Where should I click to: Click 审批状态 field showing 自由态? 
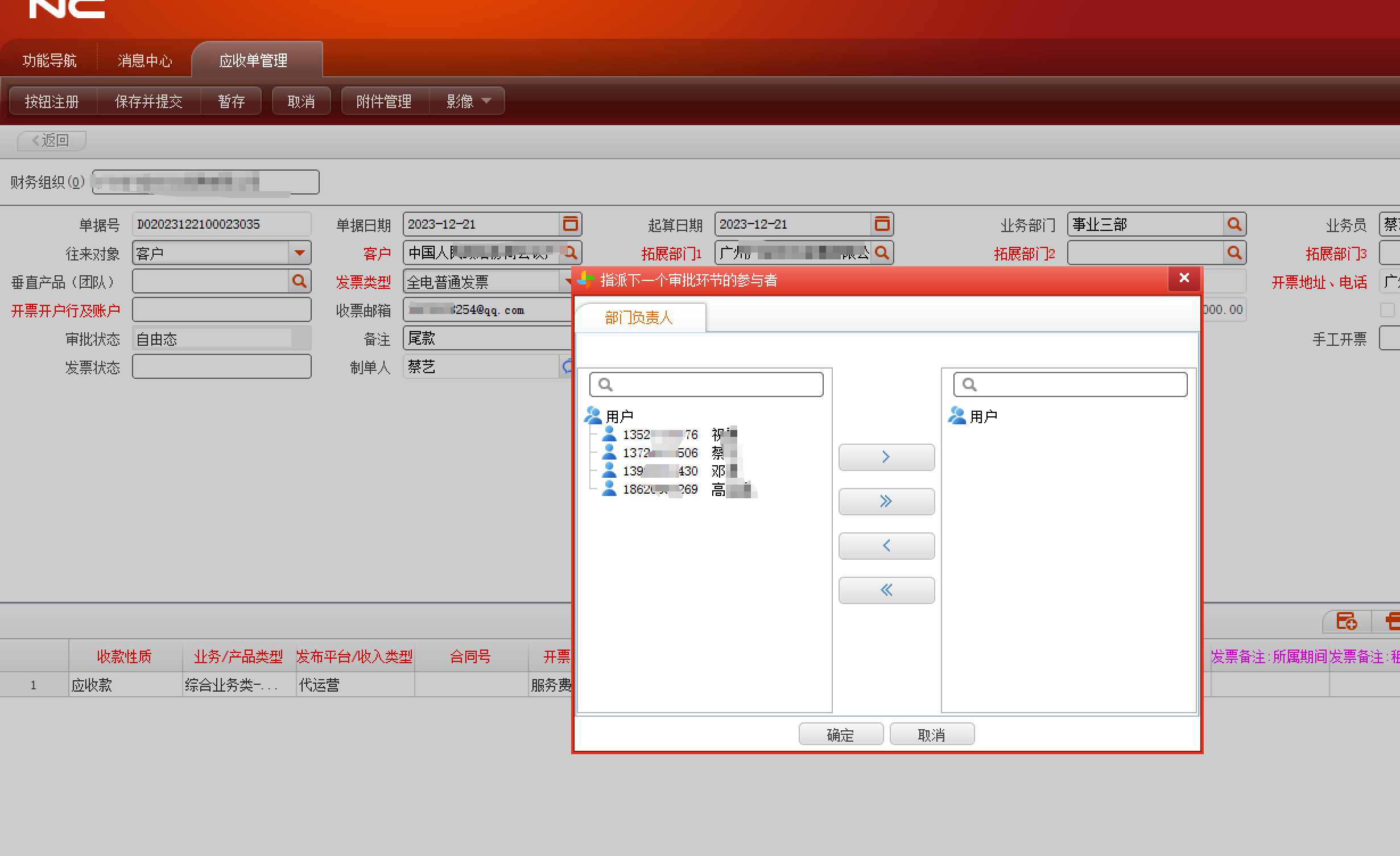[222, 338]
